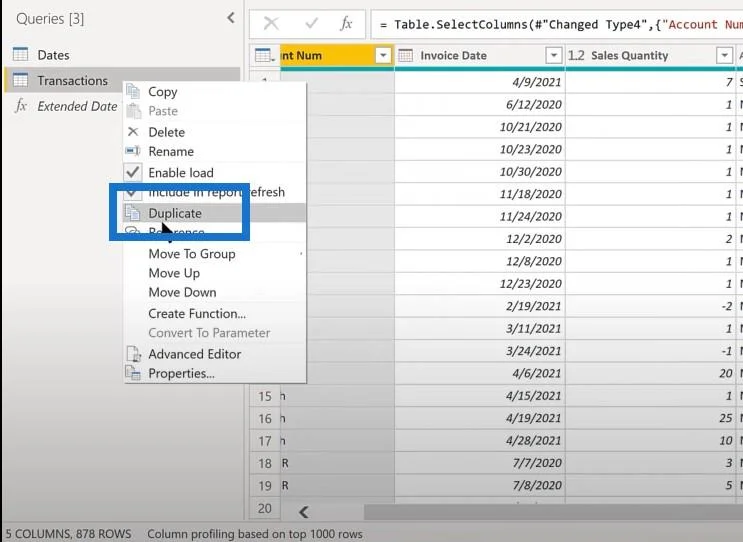Choose Rename from the context menu
Viewport: 743px width, 542px height.
[x=214, y=152]
